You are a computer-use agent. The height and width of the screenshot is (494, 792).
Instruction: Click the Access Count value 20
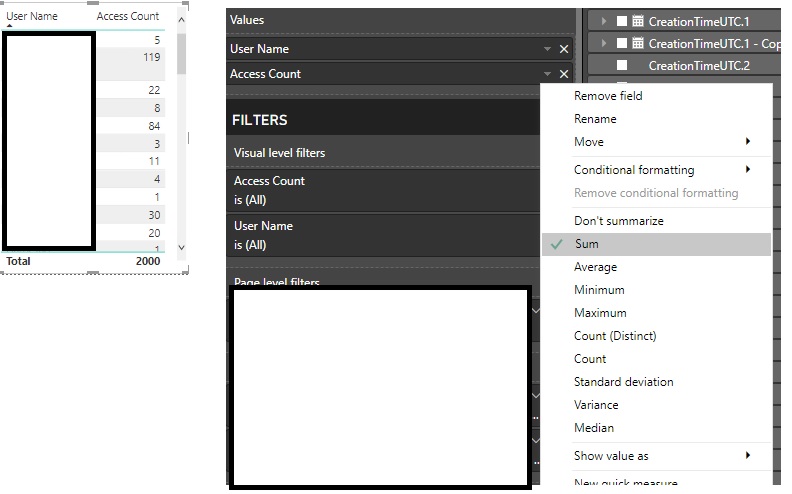pos(154,233)
